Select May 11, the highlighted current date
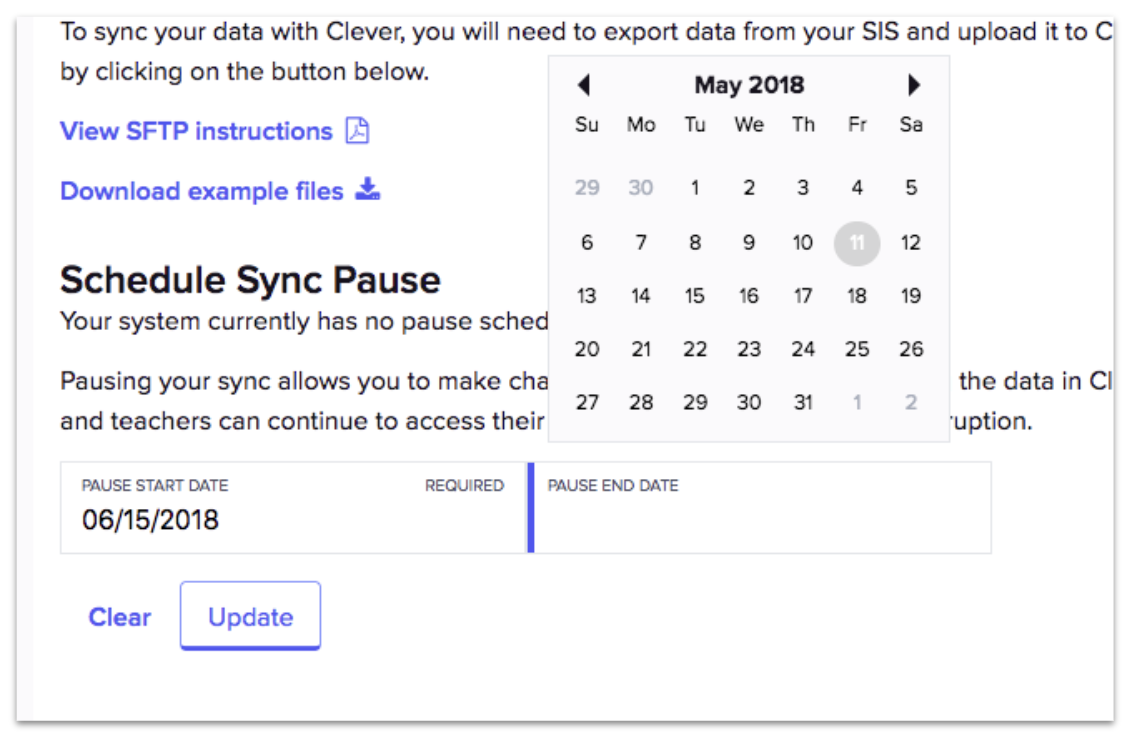This screenshot has height=738, width=1130. 856,242
